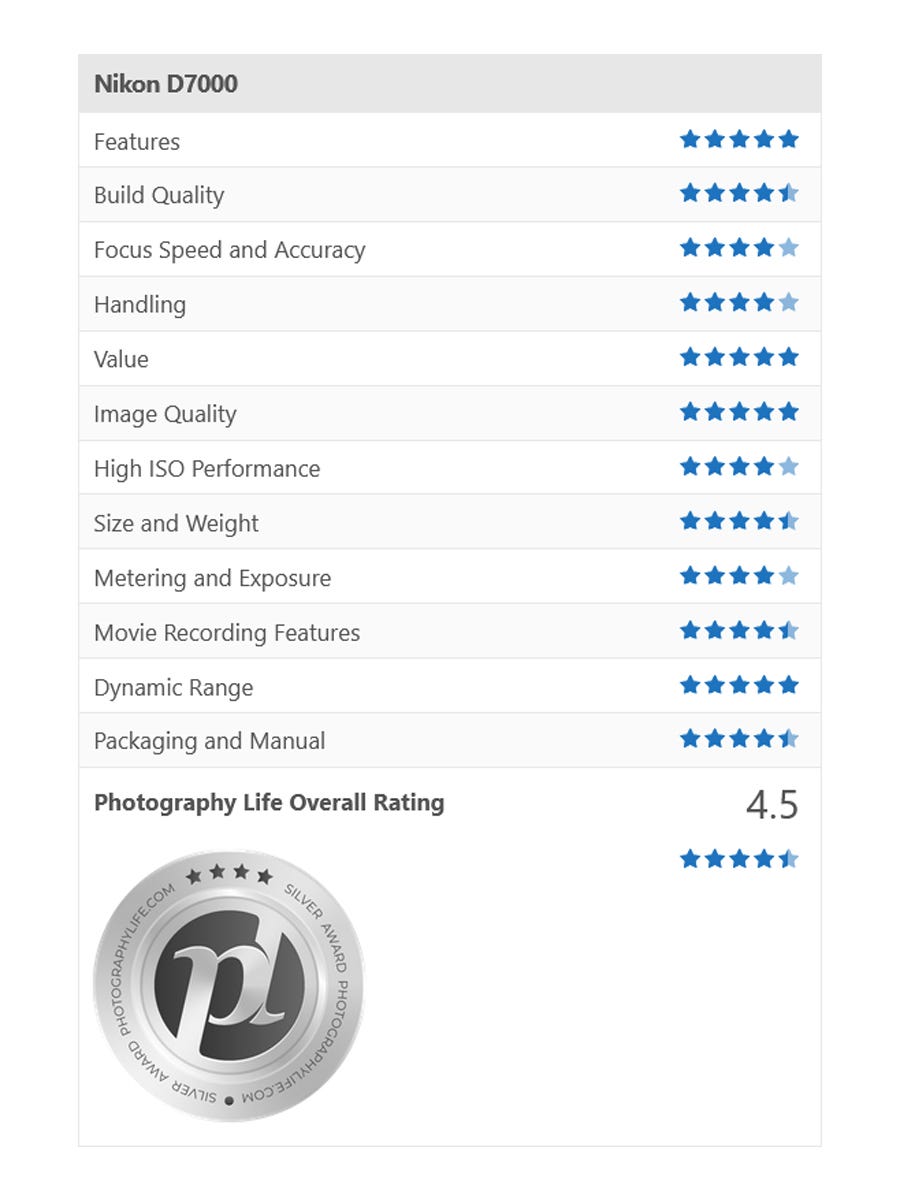Click the Photography Life Overall Rating label
The height and width of the screenshot is (1200, 900).
point(269,803)
